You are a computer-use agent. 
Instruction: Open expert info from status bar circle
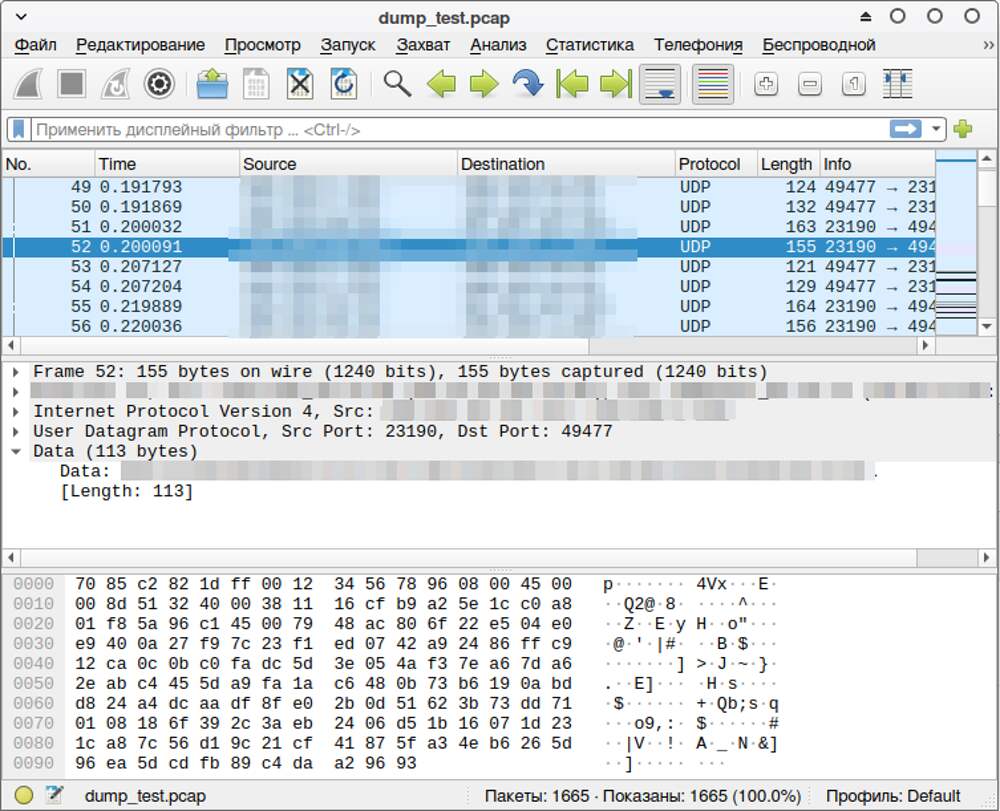[x=24, y=796]
